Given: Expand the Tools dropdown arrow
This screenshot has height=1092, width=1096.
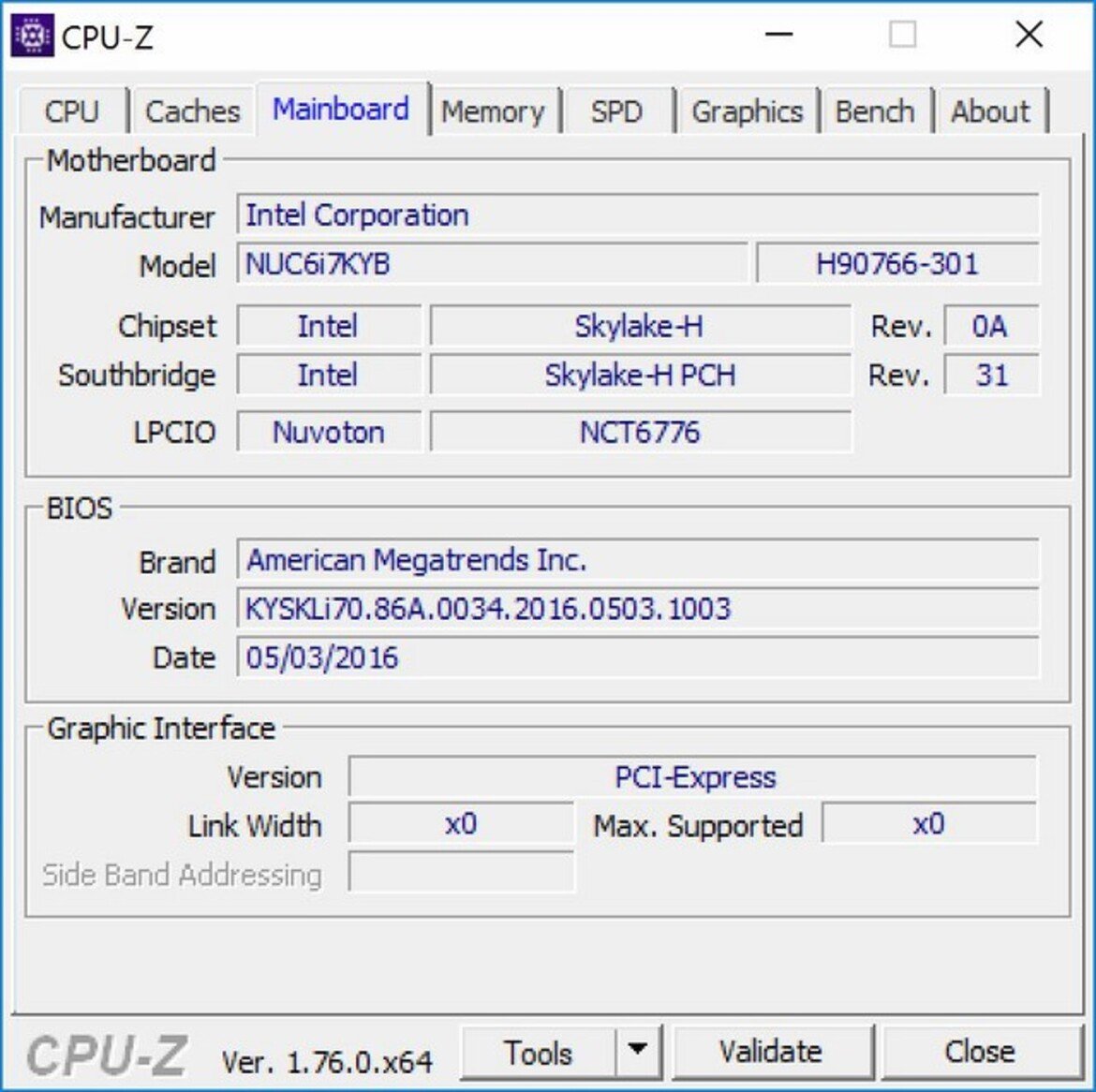Looking at the screenshot, I should (638, 1052).
